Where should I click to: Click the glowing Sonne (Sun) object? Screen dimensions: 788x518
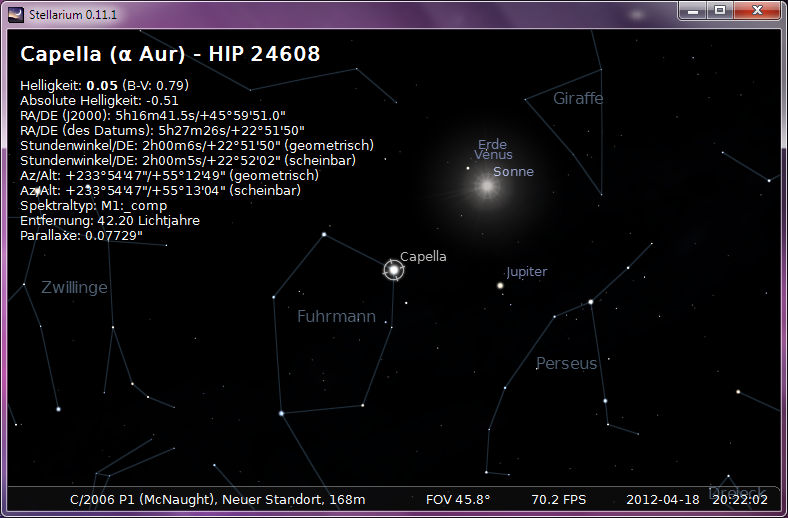click(x=487, y=185)
